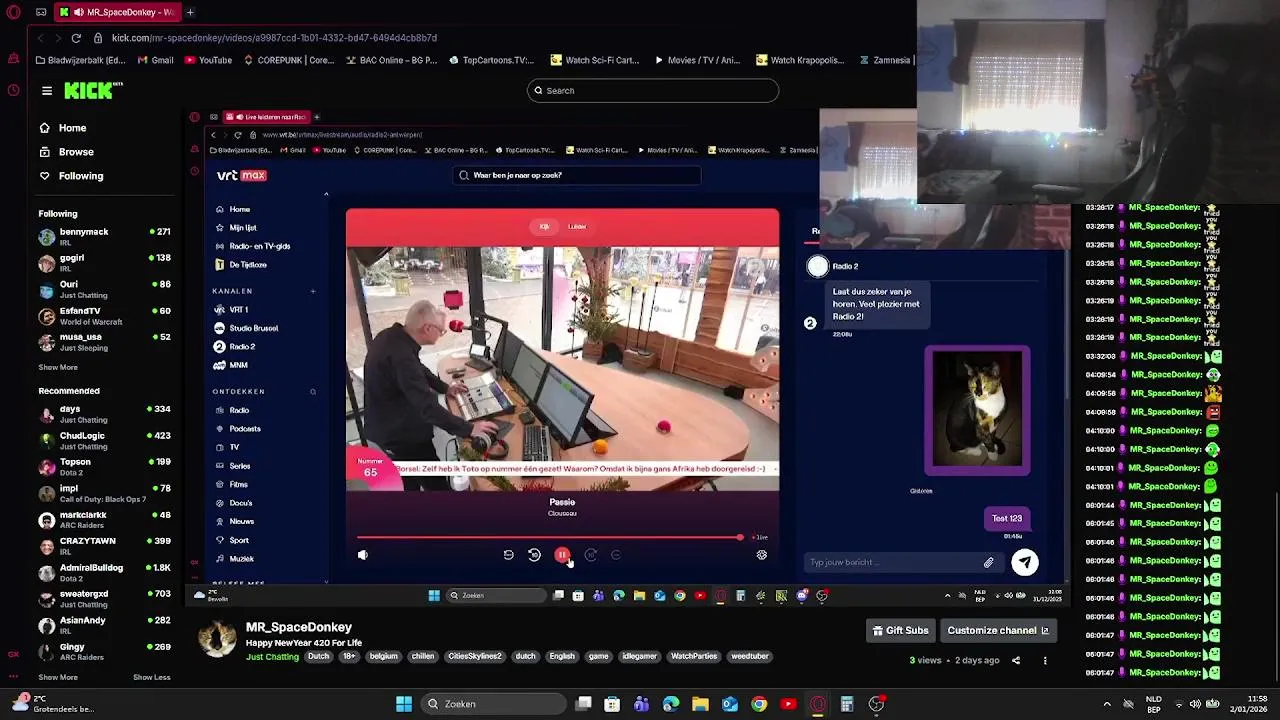This screenshot has width=1280, height=720.
Task: Open the TopCartoons.TV bookmark
Action: coord(491,60)
